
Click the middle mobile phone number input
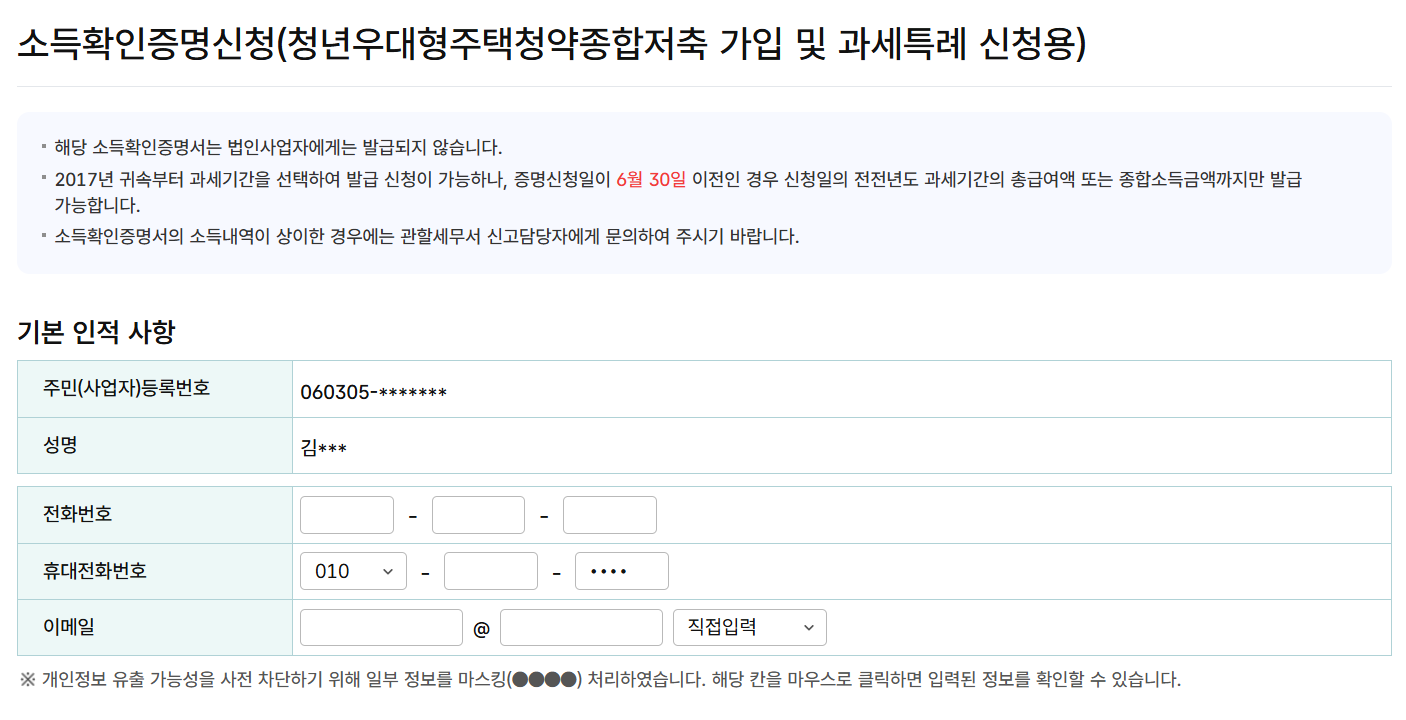click(x=490, y=570)
